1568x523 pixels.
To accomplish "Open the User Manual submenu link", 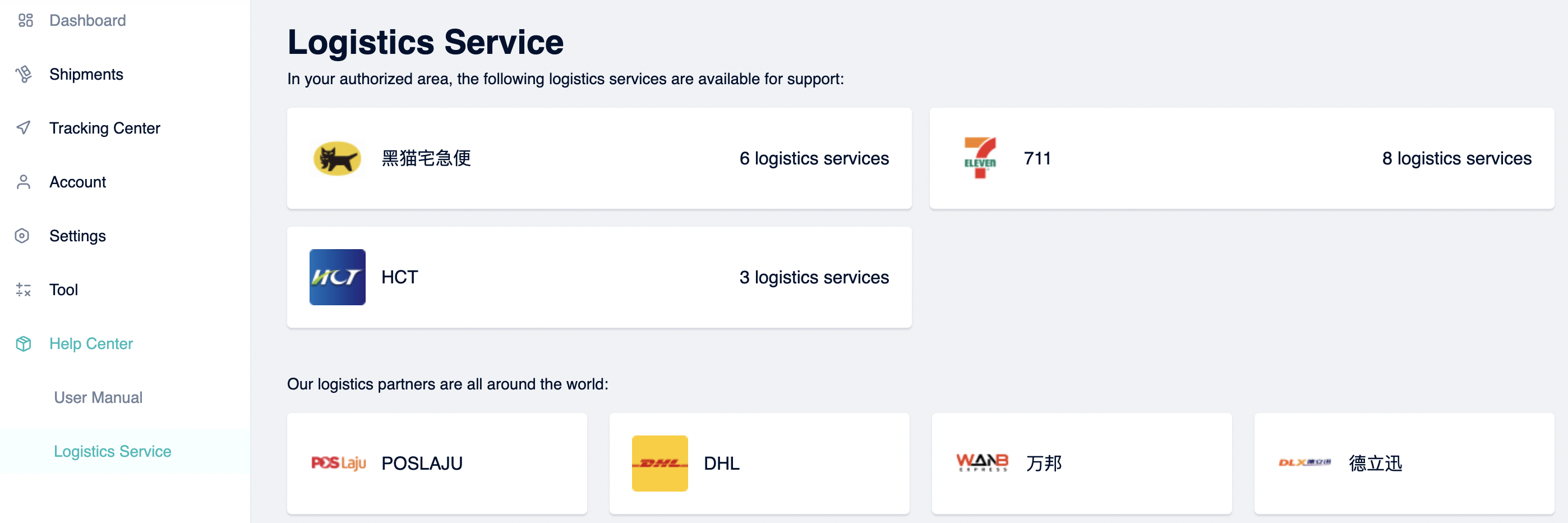I will pyautogui.click(x=98, y=397).
